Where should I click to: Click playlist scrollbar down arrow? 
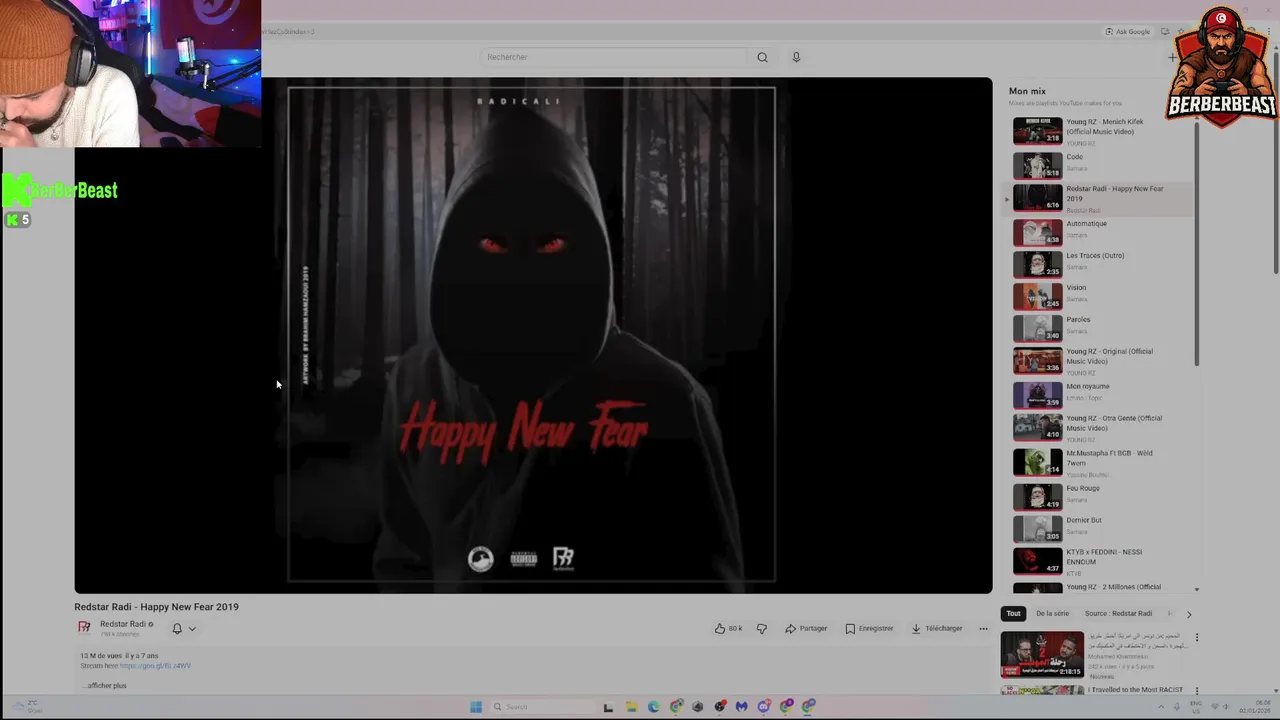(1196, 589)
